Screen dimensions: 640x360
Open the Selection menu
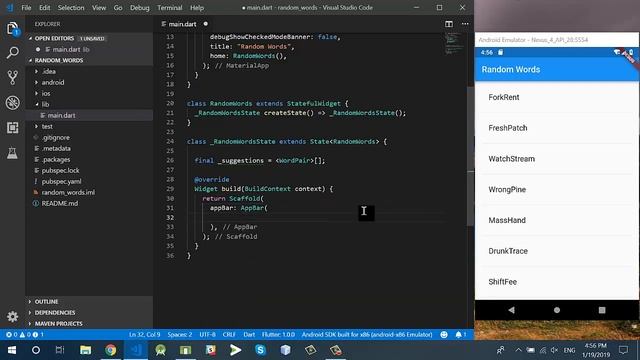pyautogui.click(x=71, y=7)
